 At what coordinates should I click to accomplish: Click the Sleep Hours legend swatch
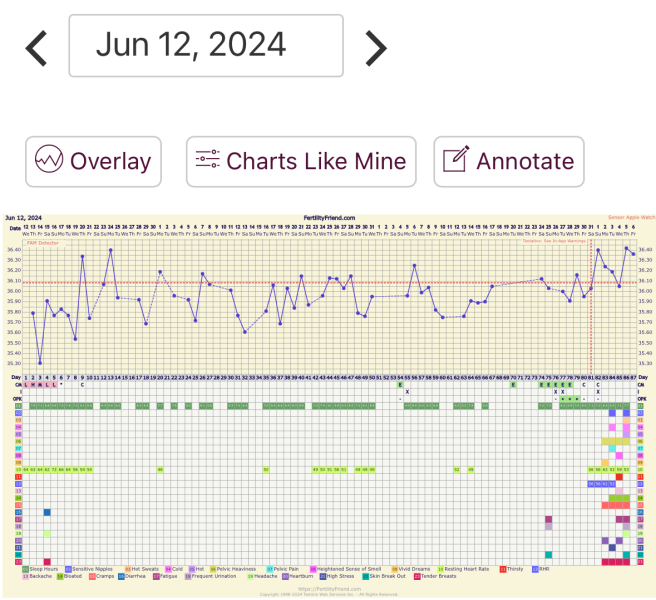coord(25,569)
